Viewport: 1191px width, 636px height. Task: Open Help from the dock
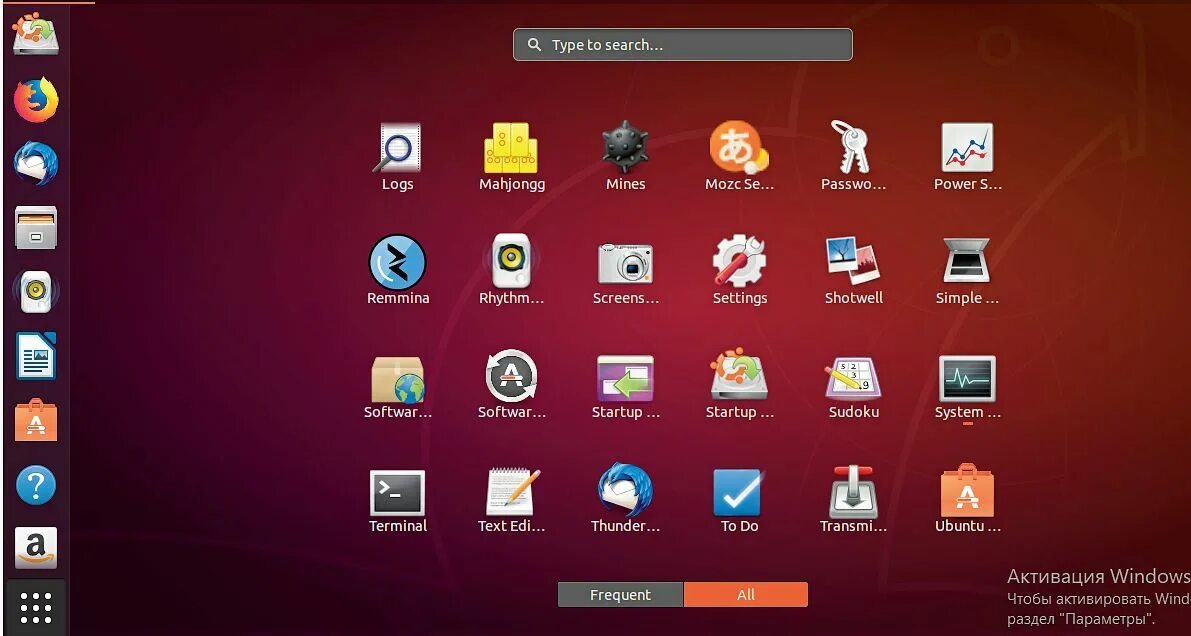click(x=36, y=485)
